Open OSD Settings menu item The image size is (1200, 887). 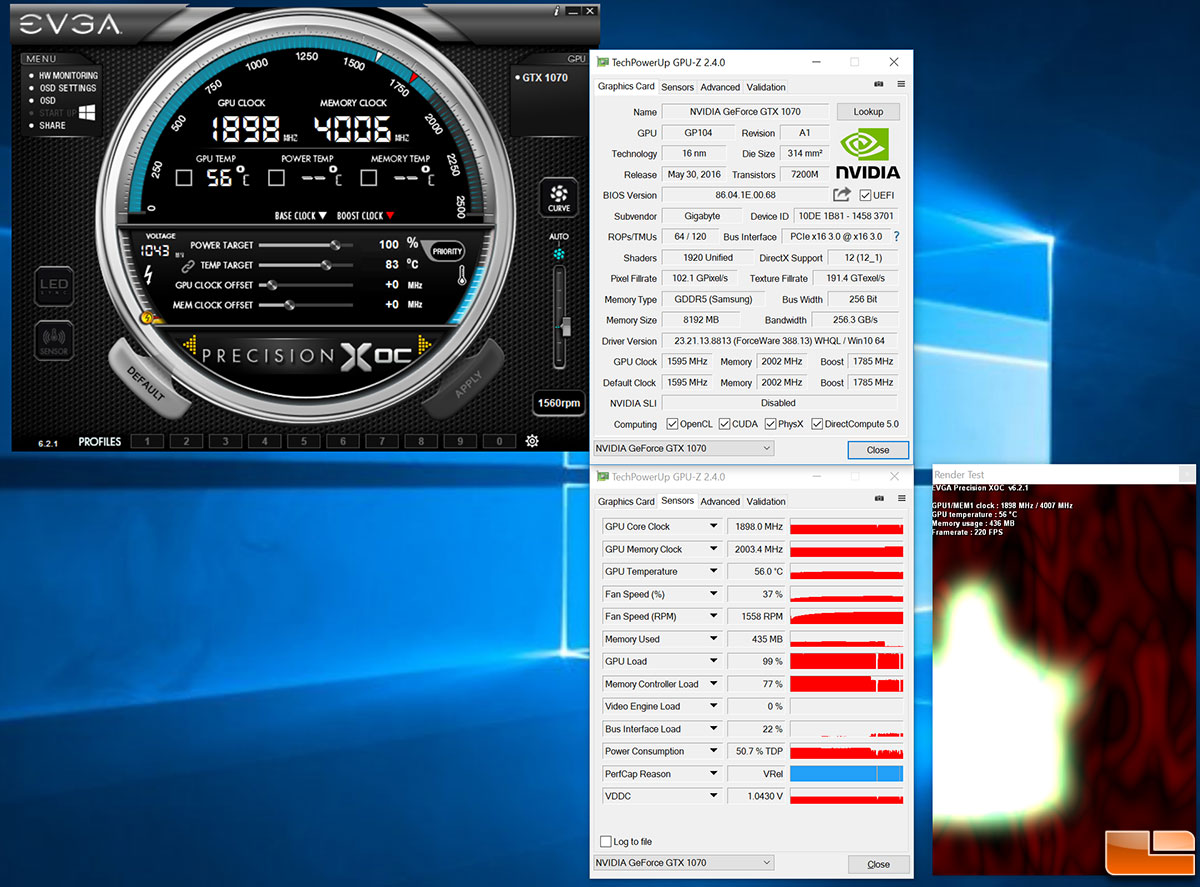[x=68, y=88]
